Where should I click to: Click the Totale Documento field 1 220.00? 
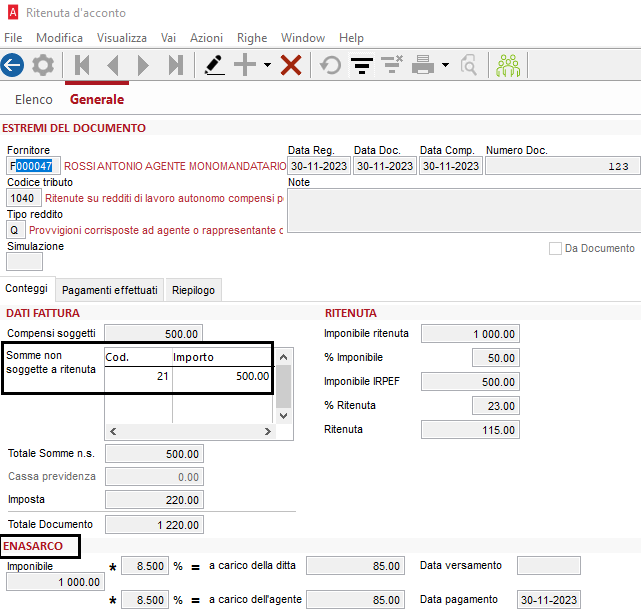[x=154, y=525]
